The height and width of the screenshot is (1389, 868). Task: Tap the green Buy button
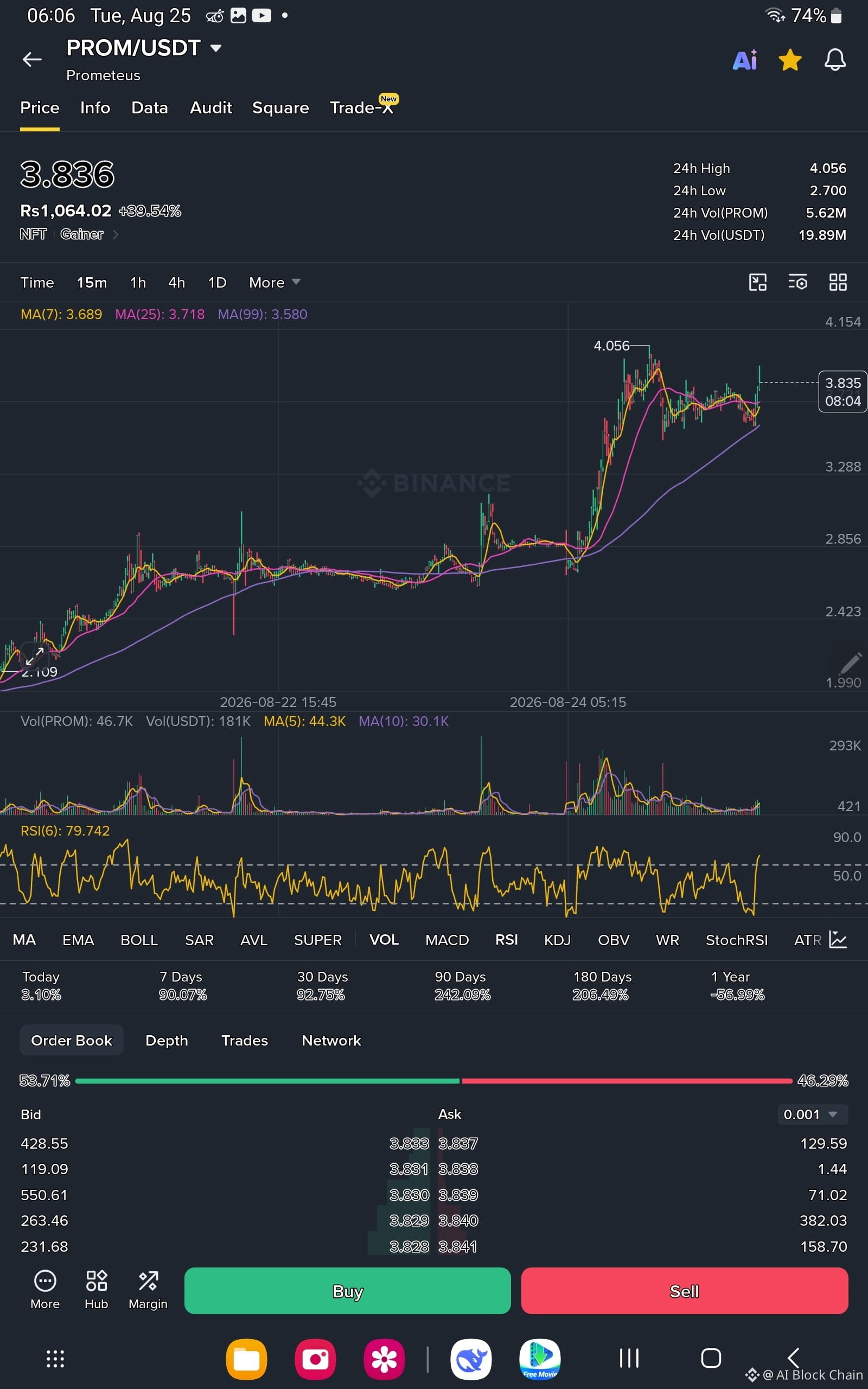[x=347, y=1291]
